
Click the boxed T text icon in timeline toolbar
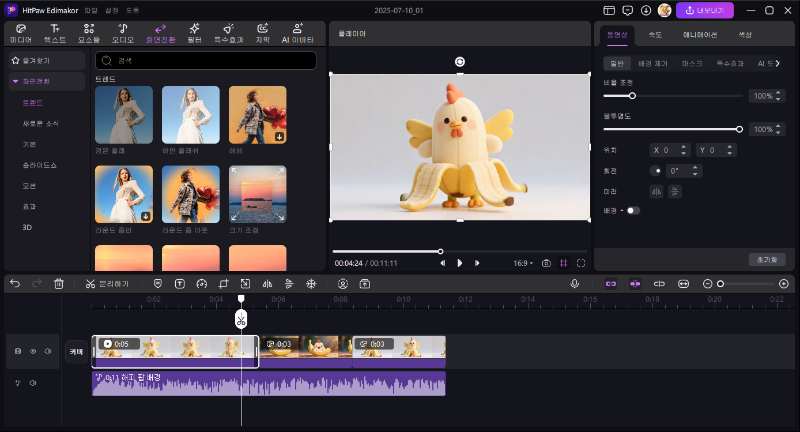180,284
